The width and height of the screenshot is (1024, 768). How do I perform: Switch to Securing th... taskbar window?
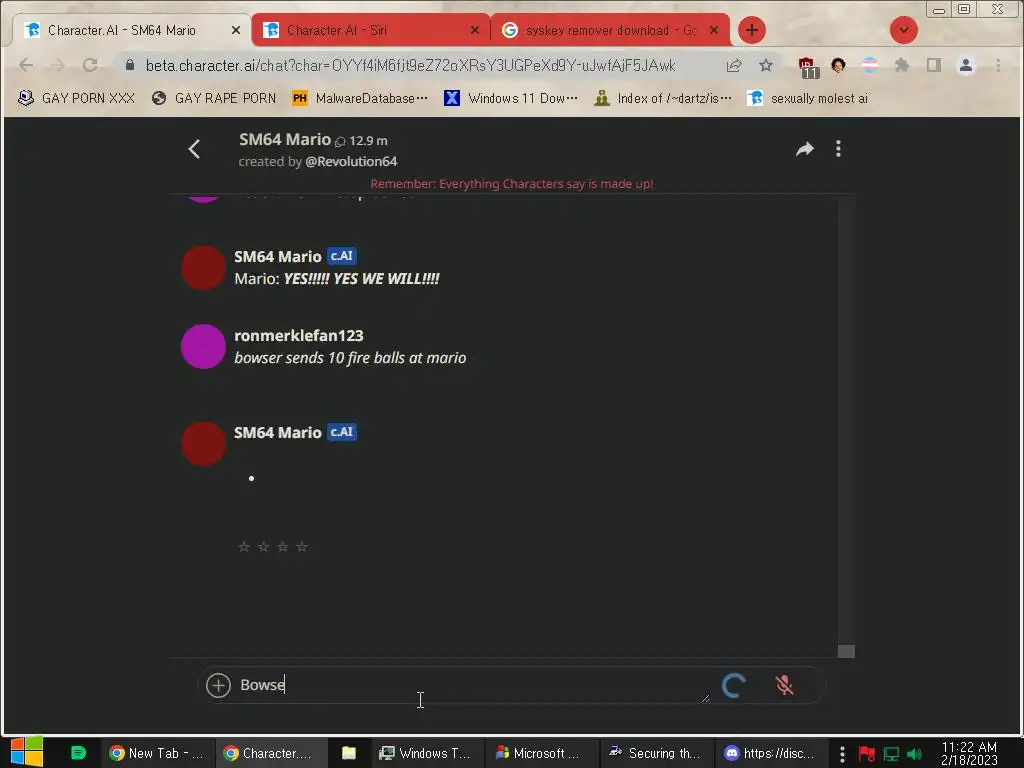pyautogui.click(x=655, y=753)
